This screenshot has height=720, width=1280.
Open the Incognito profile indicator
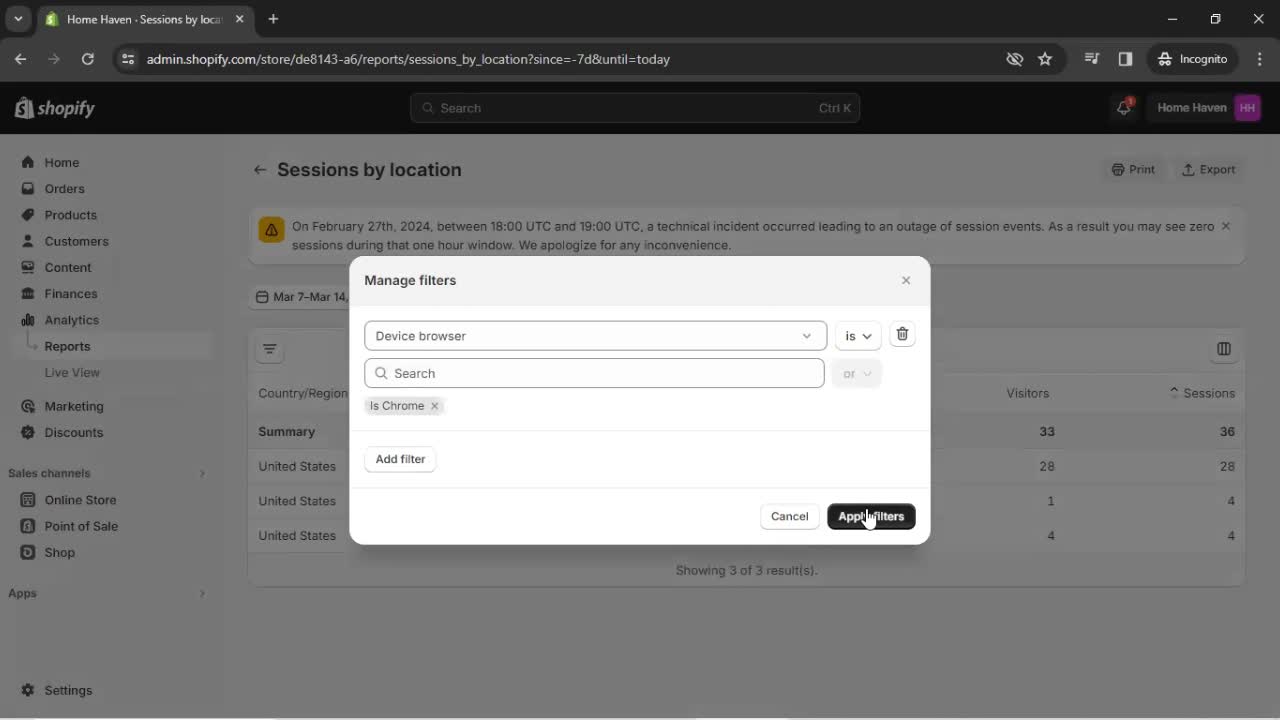tap(1192, 59)
